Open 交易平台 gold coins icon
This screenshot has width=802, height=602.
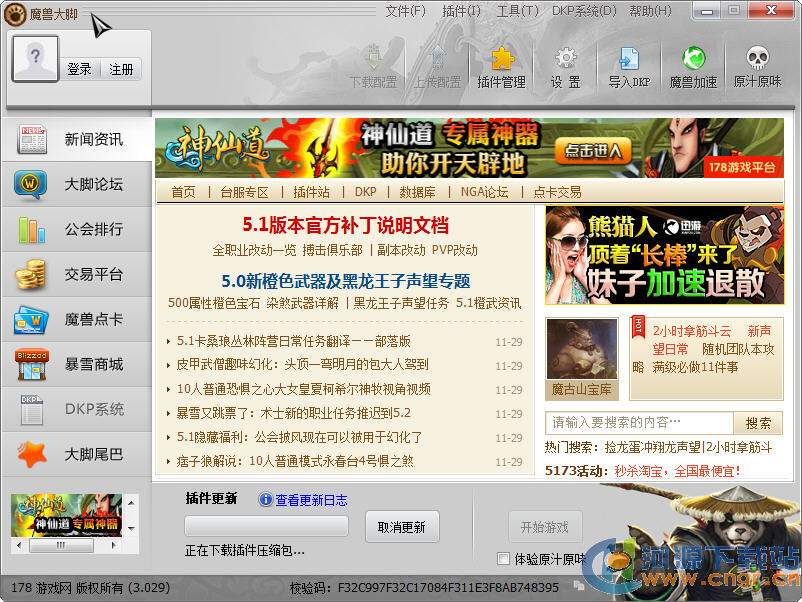[x=31, y=274]
